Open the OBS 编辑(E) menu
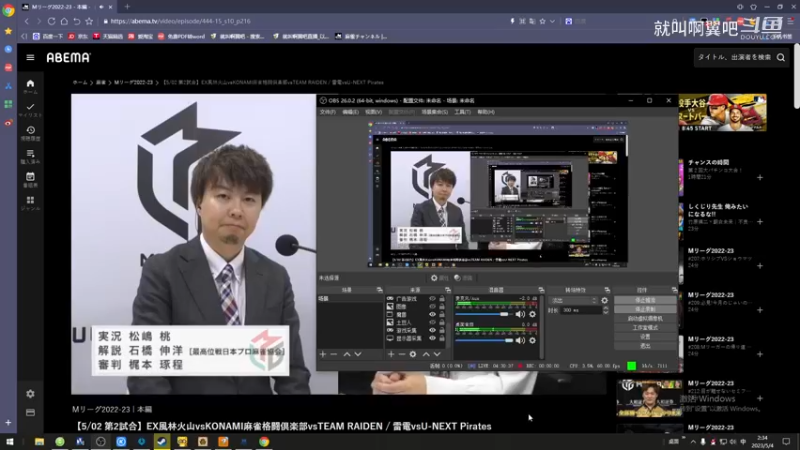This screenshot has height=450, width=800. [350, 112]
